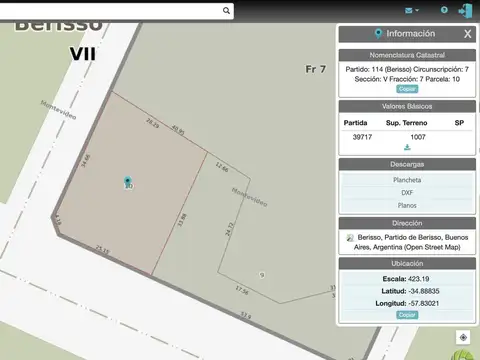
Task: Click the Longitud value -57.83021
Action: [423, 303]
